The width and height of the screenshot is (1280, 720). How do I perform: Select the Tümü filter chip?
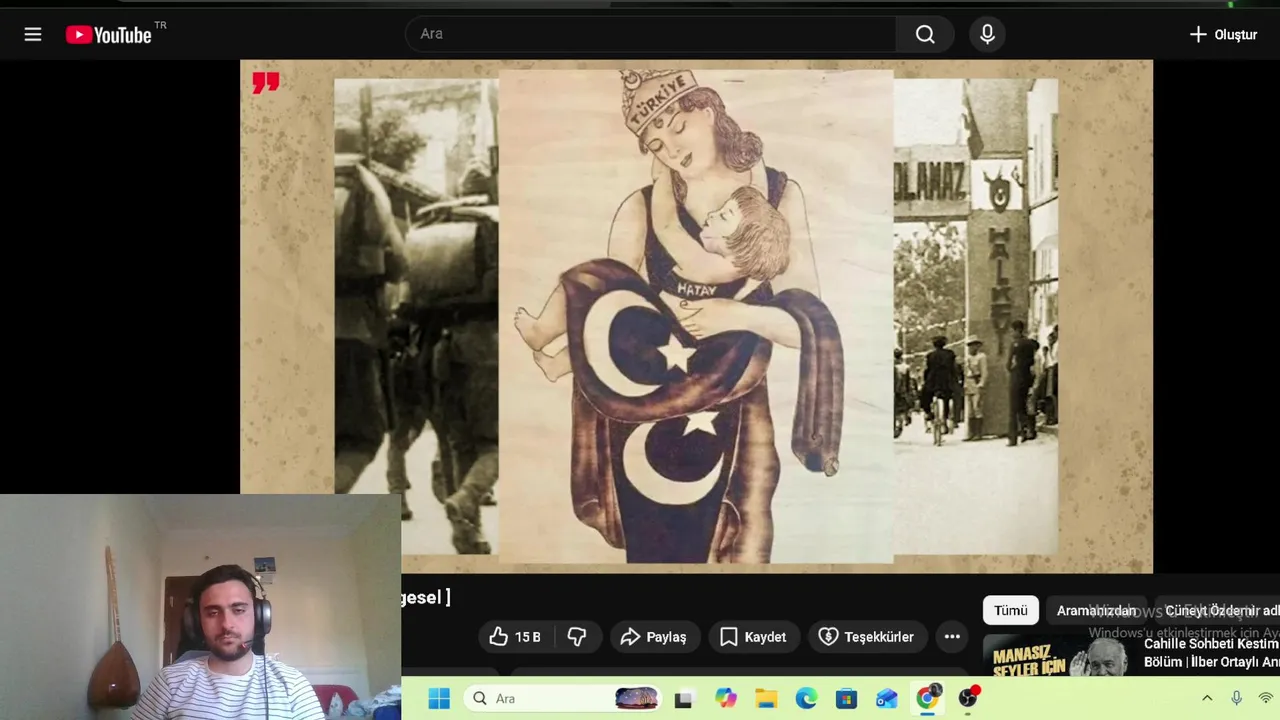(1011, 610)
